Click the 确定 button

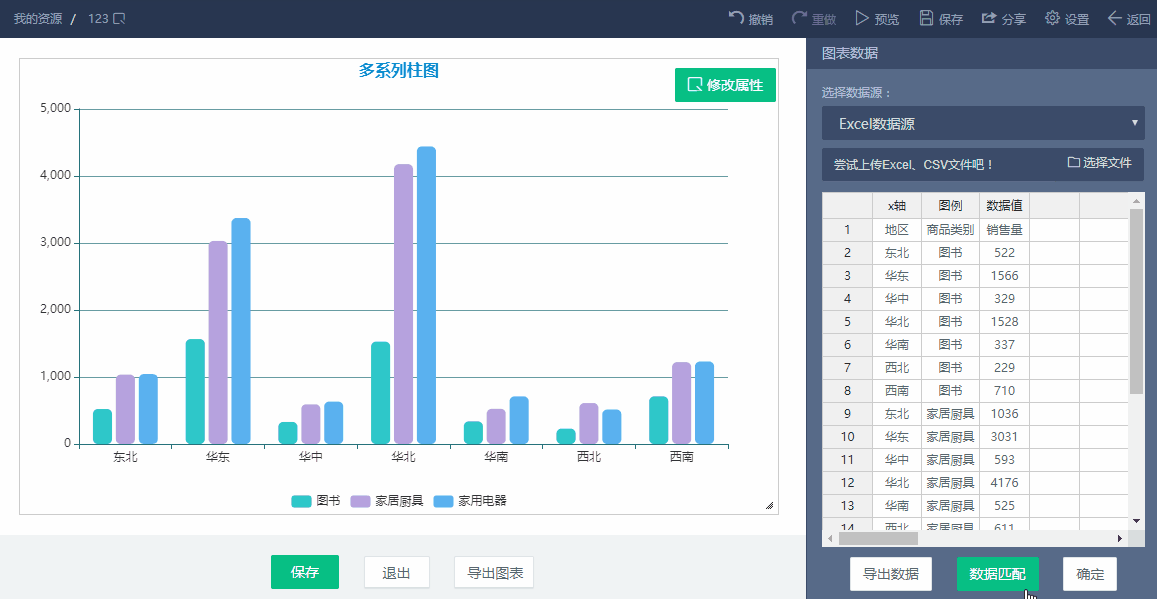(1090, 574)
